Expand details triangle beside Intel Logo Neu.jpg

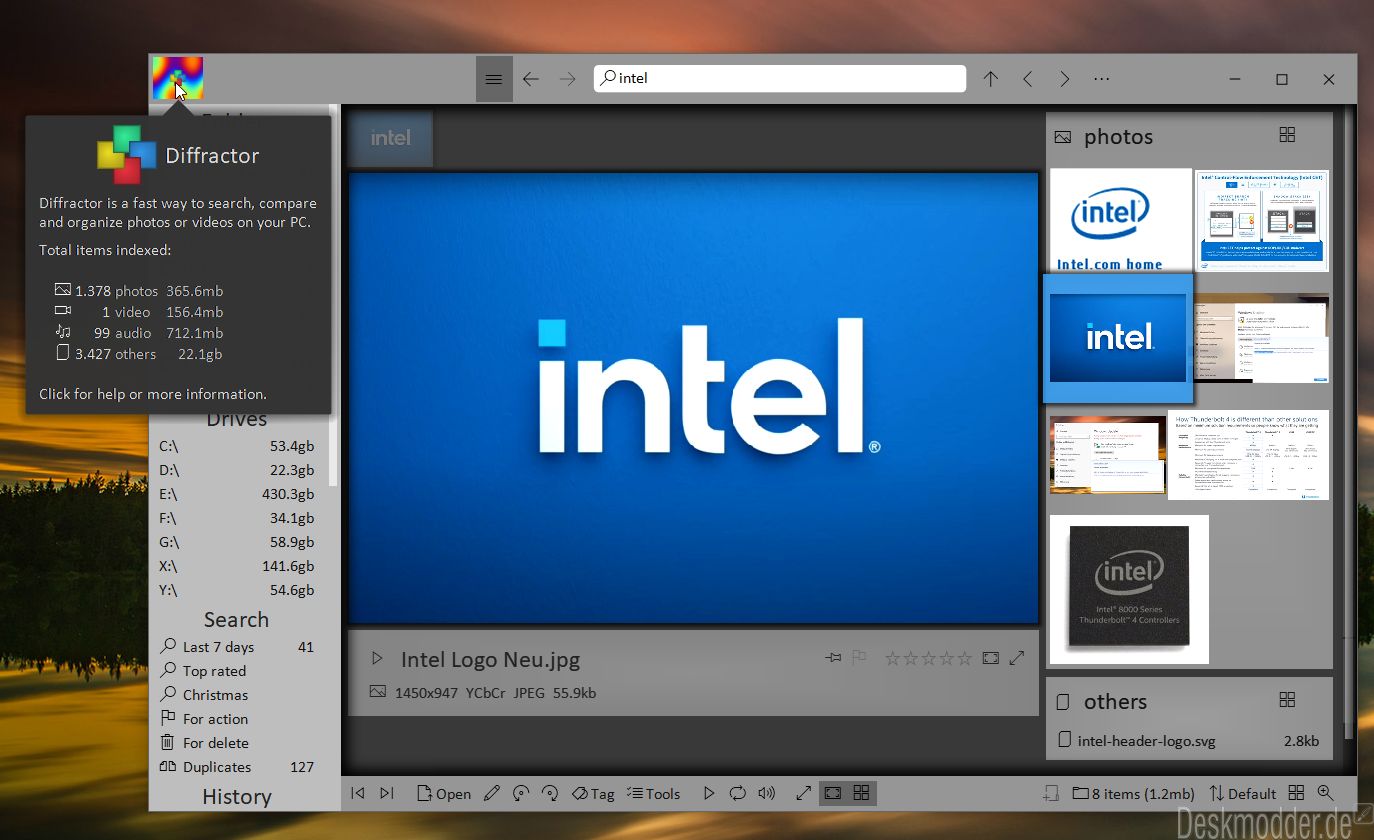point(377,659)
